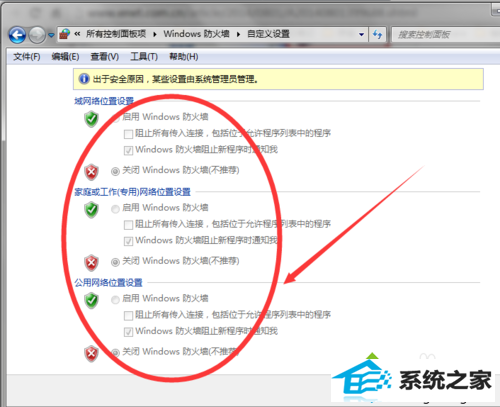
Task: Click the 公用网络位置设置 heading
Action: (x=108, y=283)
